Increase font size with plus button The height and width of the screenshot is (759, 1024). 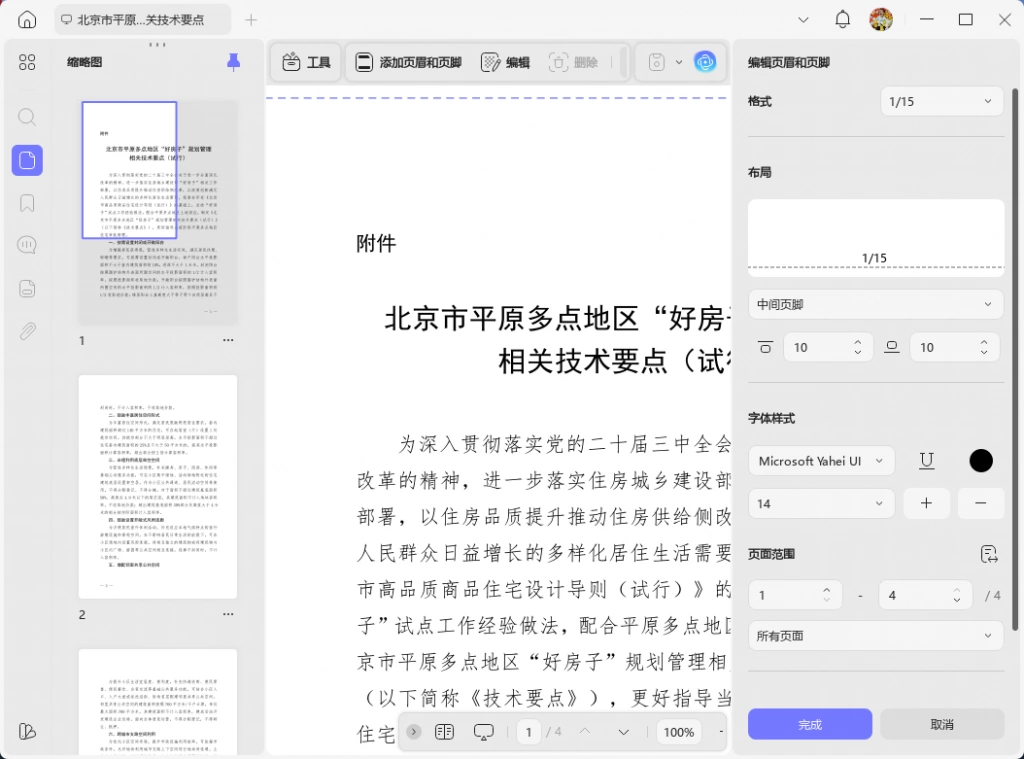click(x=926, y=504)
